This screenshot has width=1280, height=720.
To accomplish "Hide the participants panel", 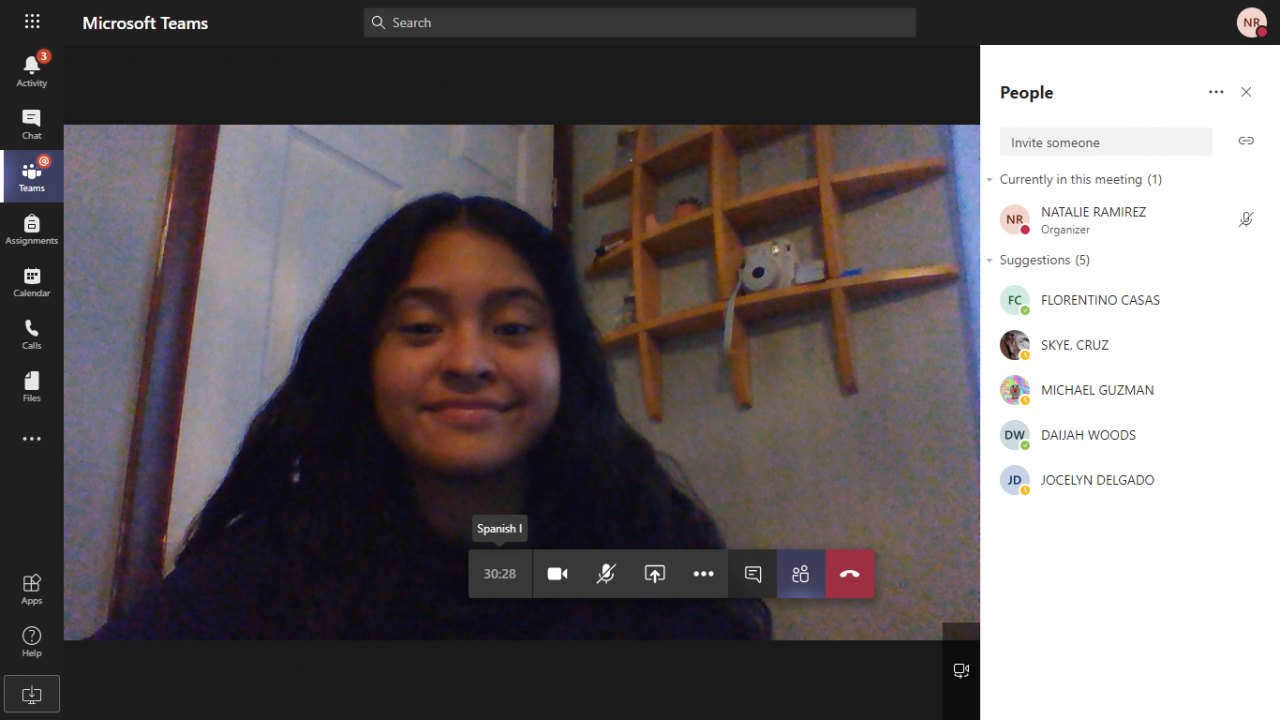I will pos(801,574).
